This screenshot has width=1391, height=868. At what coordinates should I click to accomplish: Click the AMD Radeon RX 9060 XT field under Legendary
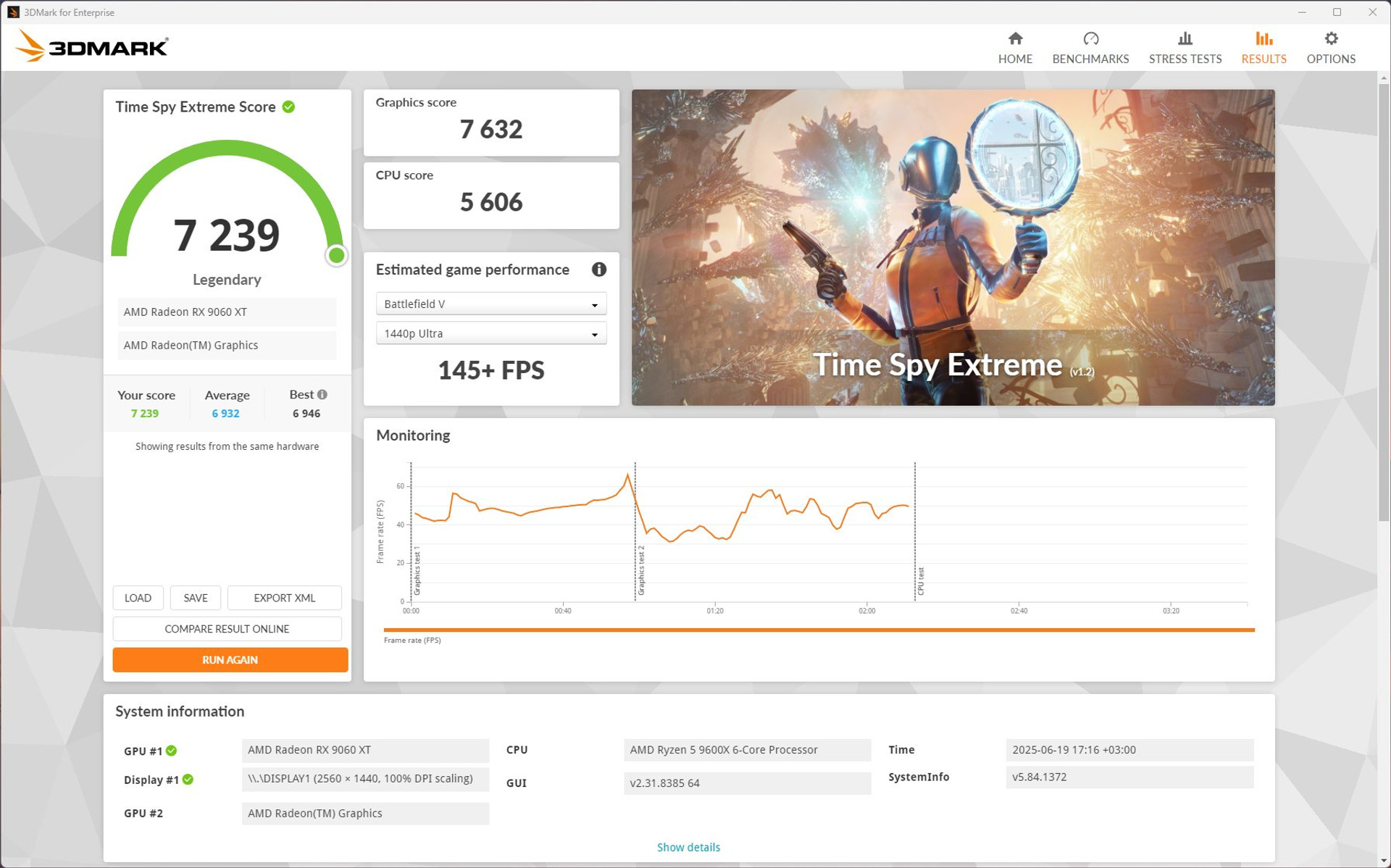coord(227,312)
